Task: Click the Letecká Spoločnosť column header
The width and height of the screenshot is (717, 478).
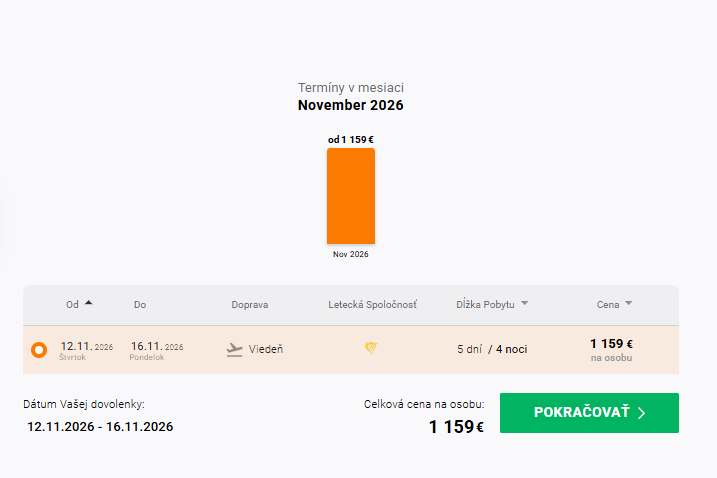Action: point(372,305)
